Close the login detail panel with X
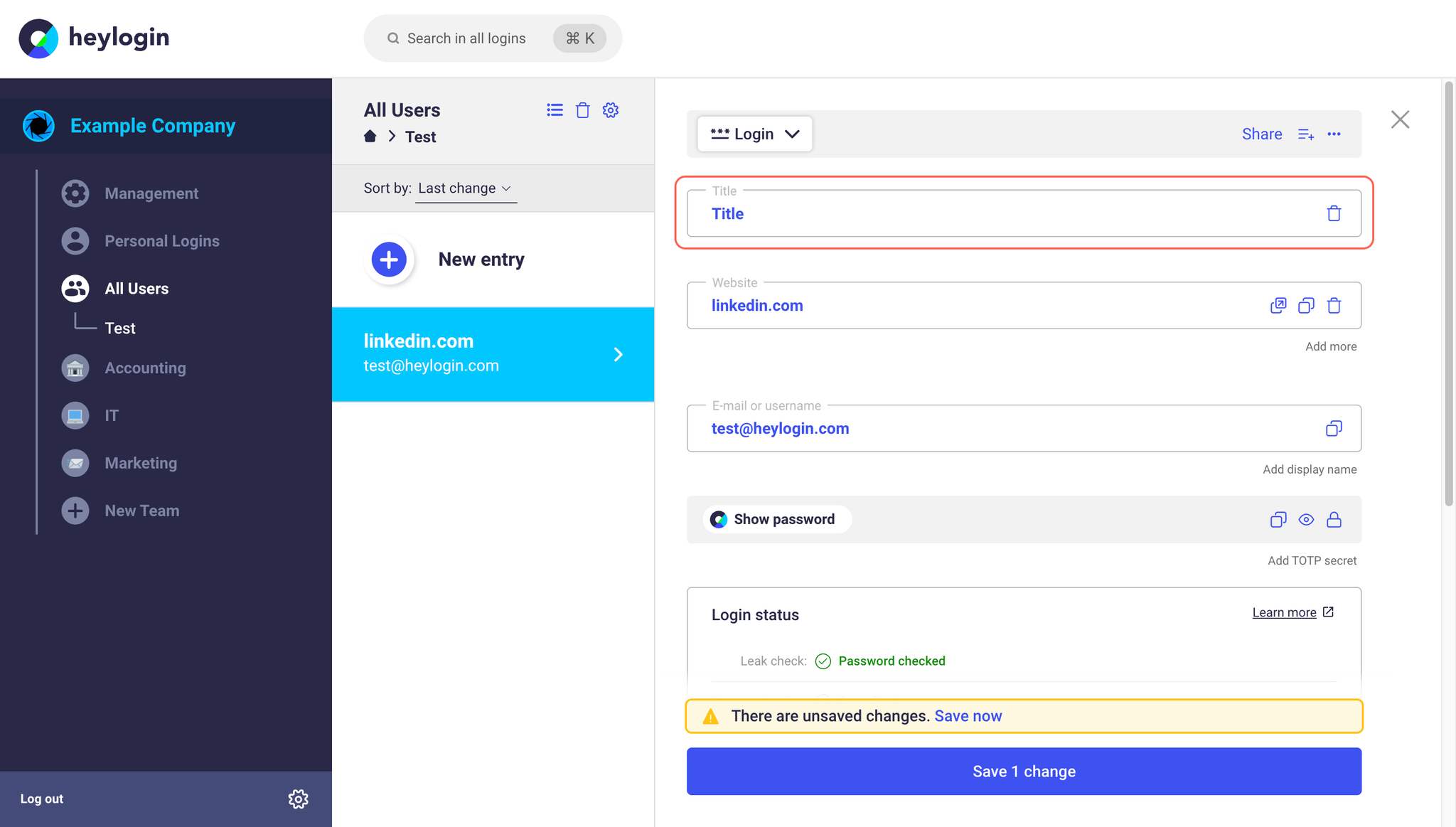Screen dimensions: 1456x827 point(1400,119)
